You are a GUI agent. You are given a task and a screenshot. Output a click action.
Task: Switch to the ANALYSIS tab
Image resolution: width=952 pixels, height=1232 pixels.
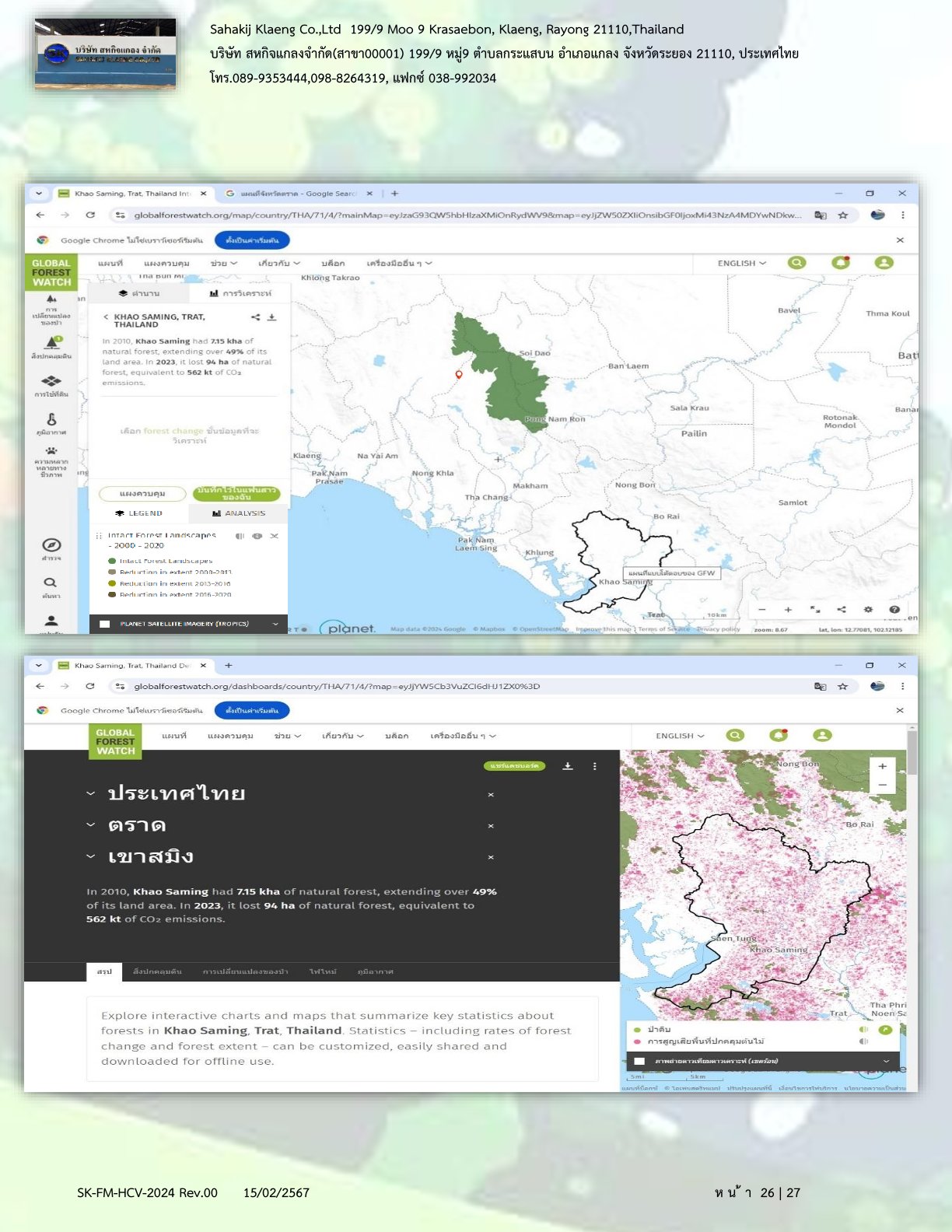coord(239,513)
